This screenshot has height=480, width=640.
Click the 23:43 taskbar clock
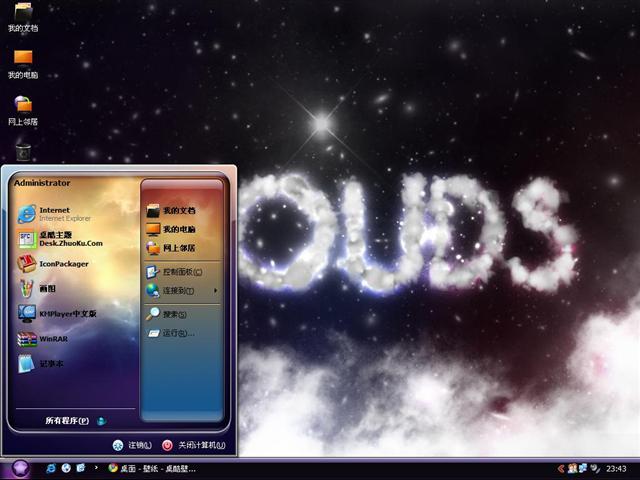(616, 469)
